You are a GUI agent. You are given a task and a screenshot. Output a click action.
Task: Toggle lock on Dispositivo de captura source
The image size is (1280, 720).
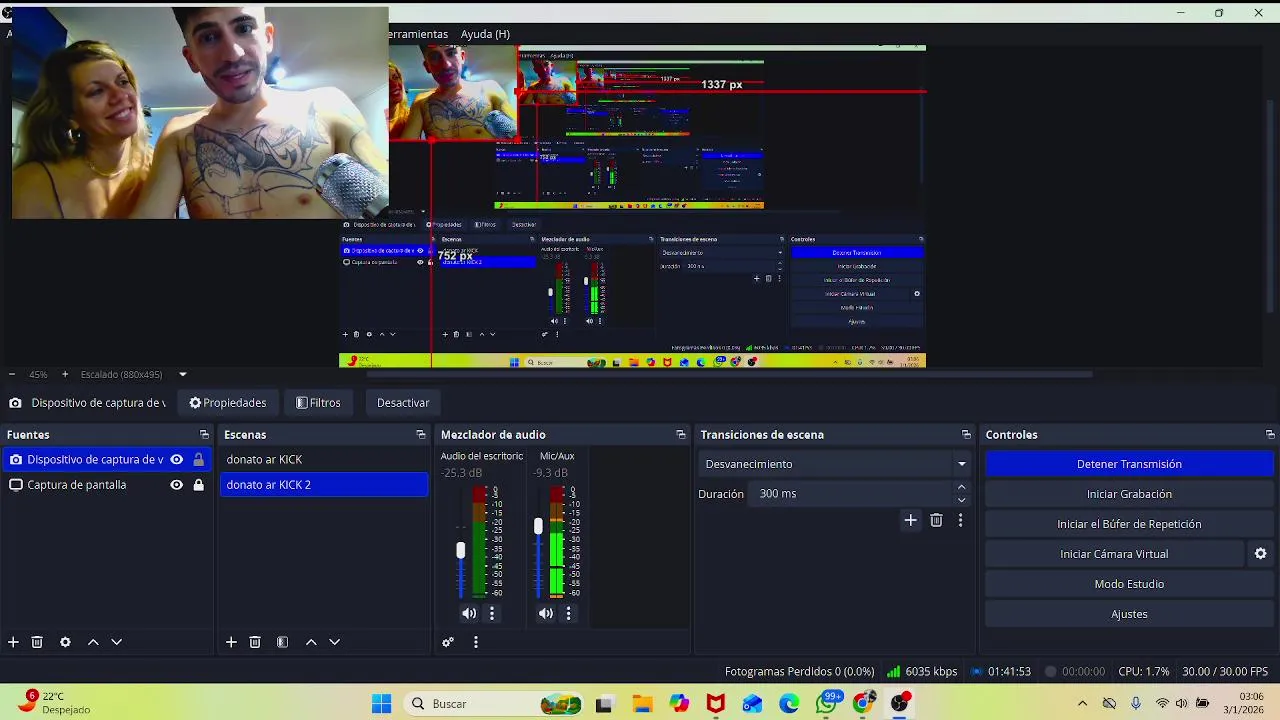[198, 460]
